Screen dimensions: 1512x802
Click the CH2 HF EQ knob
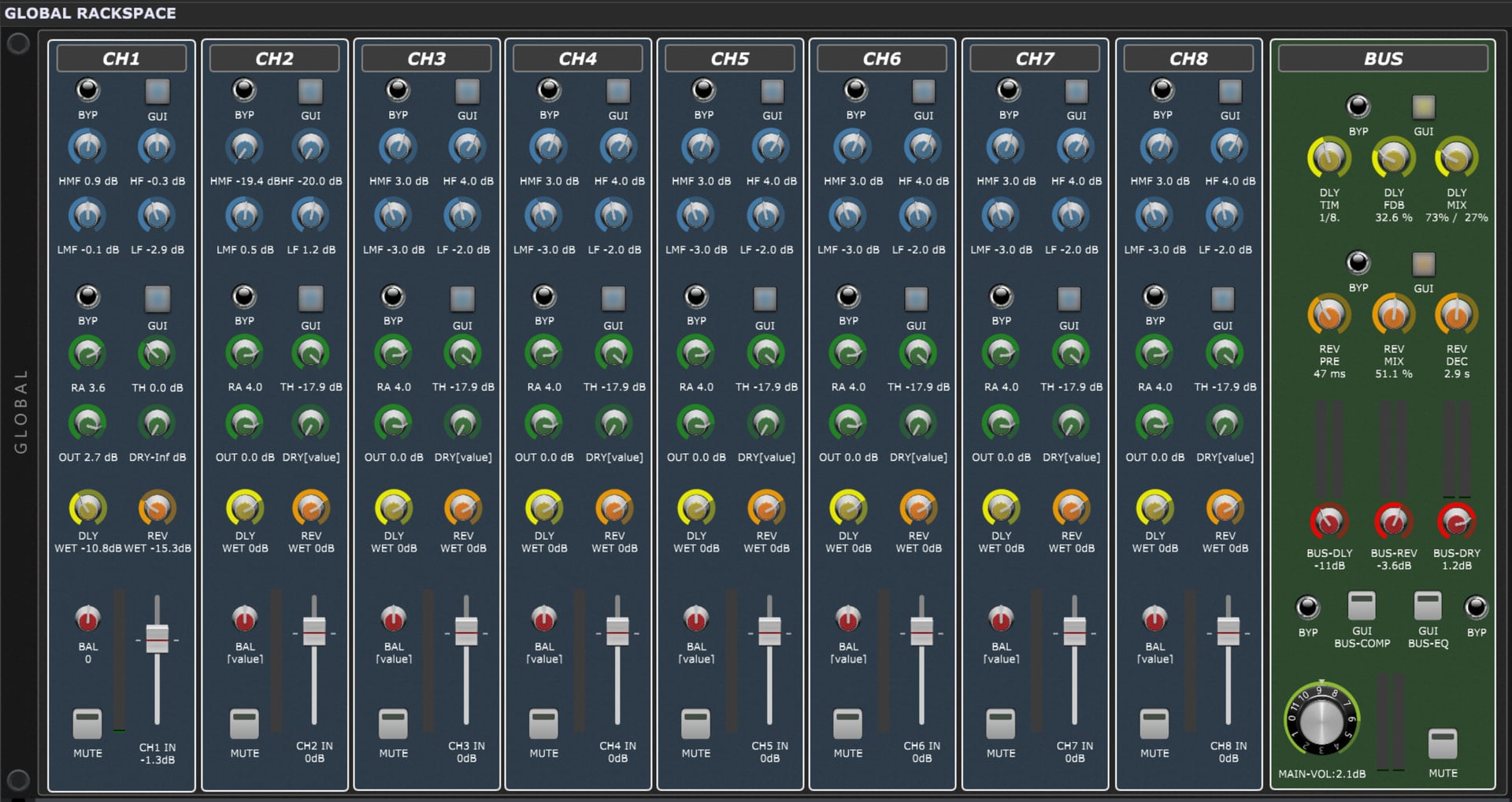coord(310,147)
